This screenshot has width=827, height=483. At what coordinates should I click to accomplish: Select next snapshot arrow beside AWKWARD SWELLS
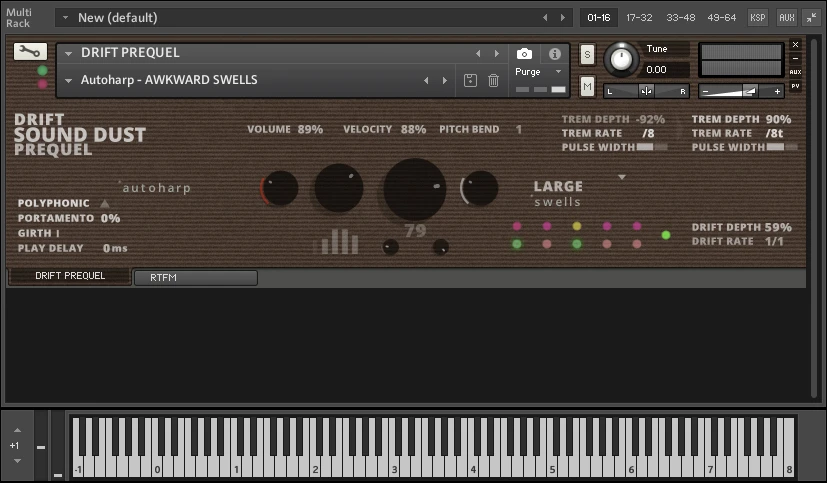click(445, 81)
